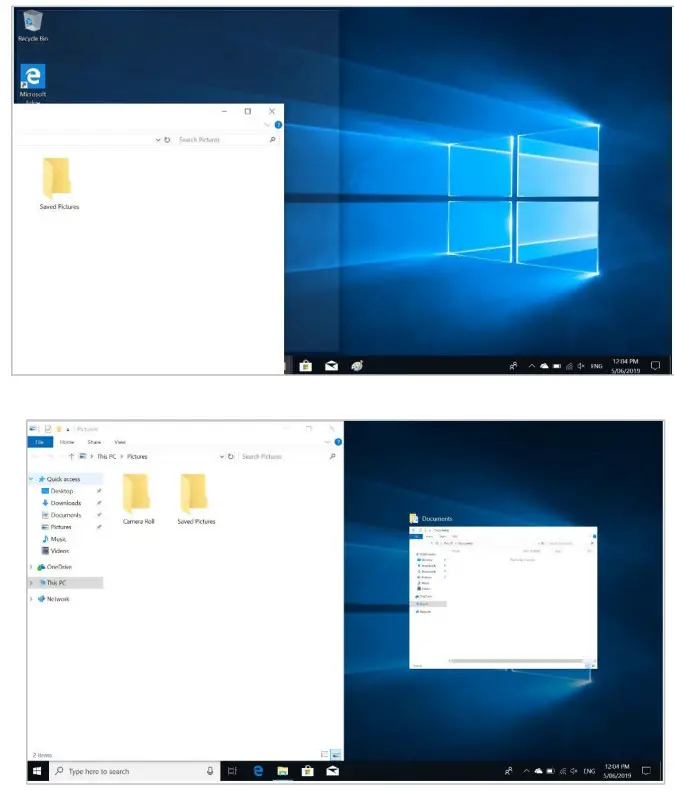Select Quick access in the navigation pane
Screen dimensions: 674x796
[x=63, y=479]
